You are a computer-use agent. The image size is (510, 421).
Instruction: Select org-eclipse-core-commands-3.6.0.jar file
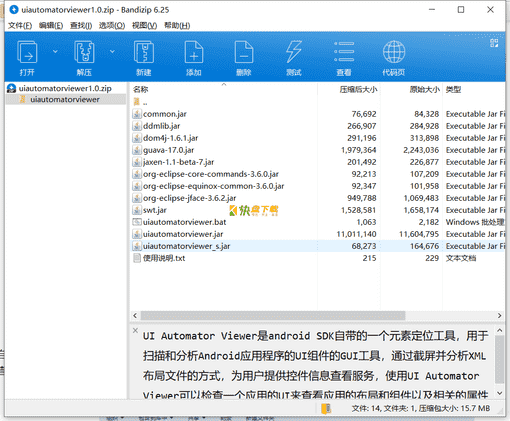pyautogui.click(x=211, y=174)
